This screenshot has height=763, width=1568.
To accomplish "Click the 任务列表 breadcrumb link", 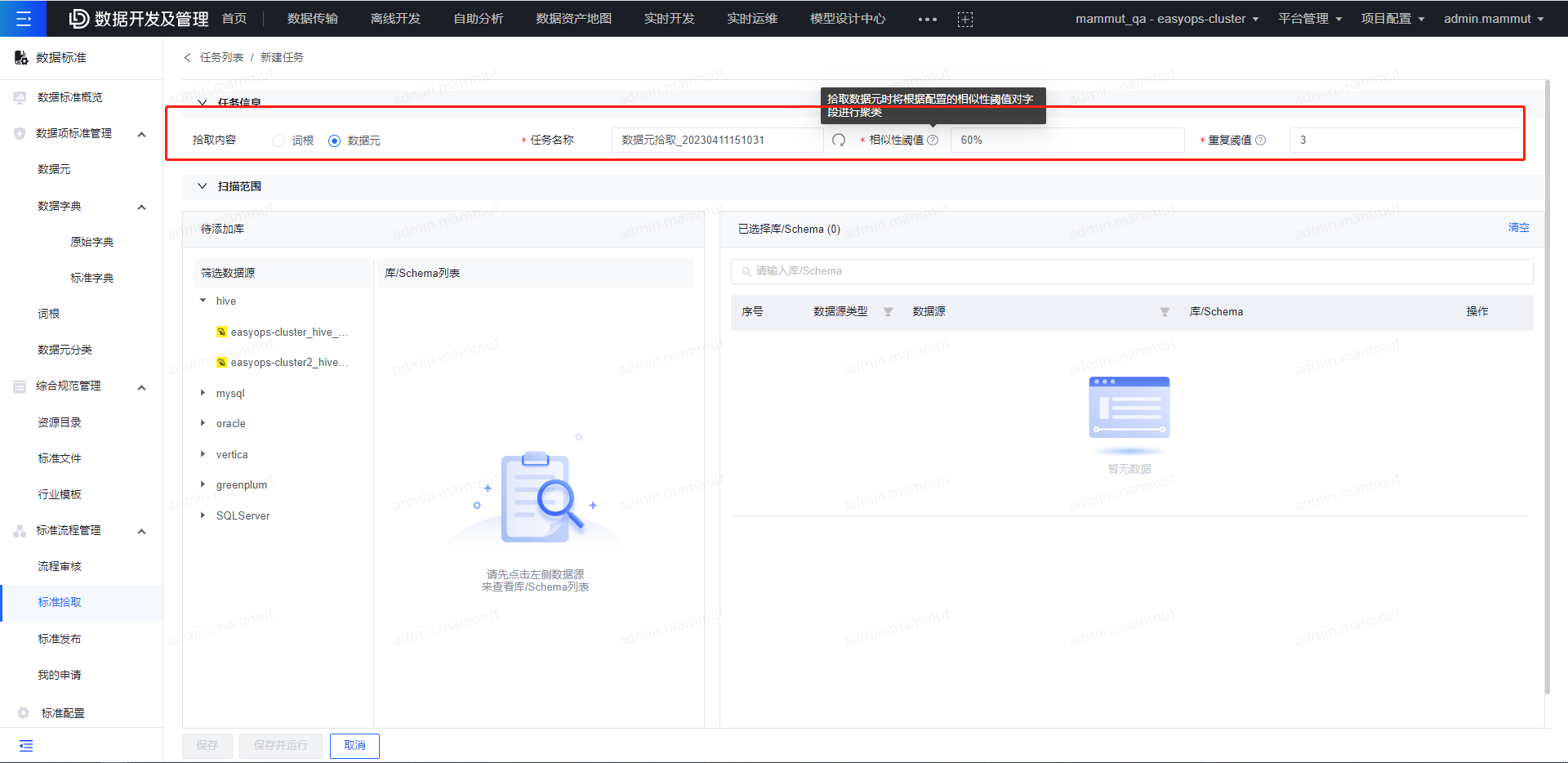I will pyautogui.click(x=221, y=57).
